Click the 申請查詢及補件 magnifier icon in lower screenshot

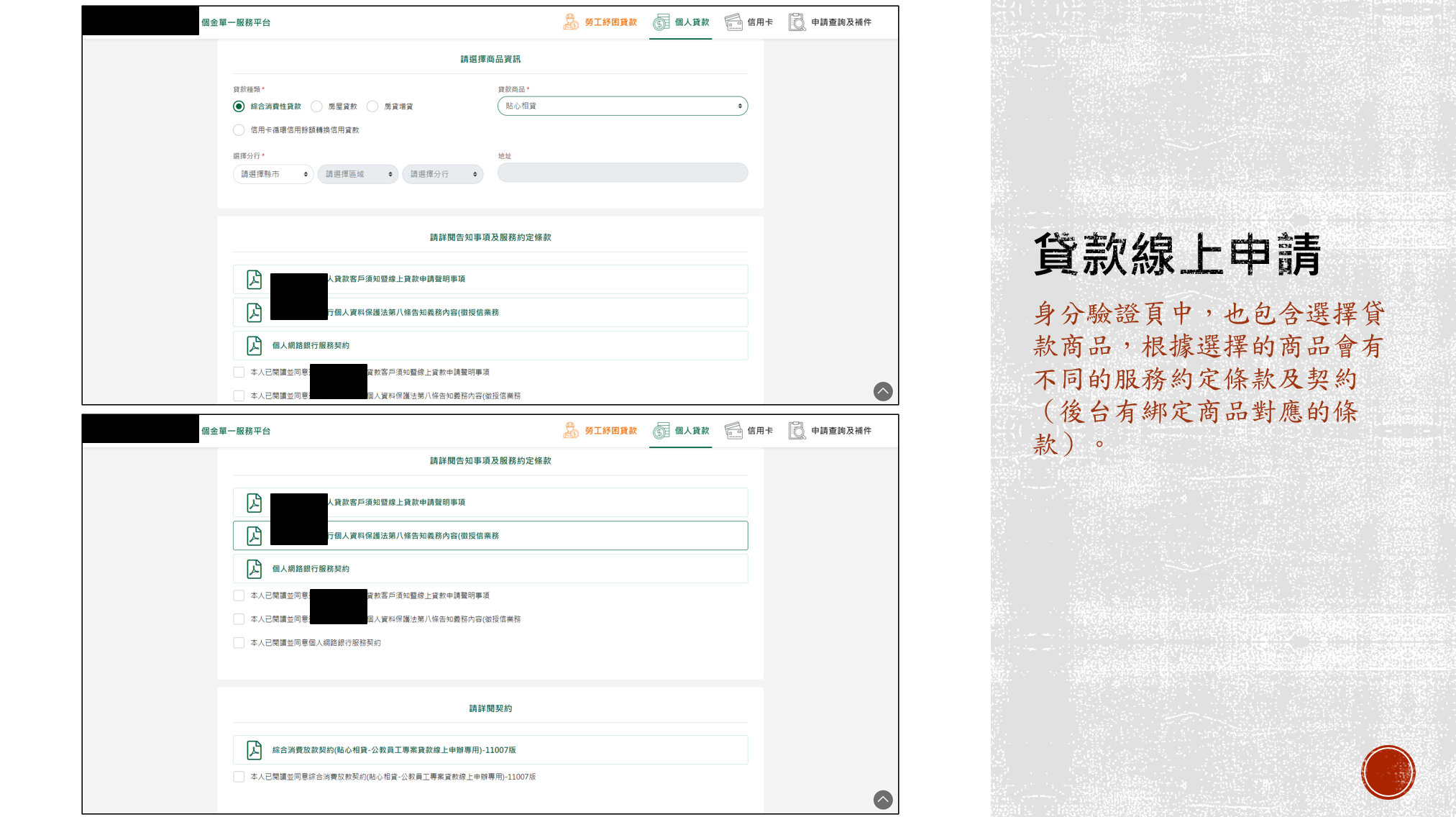click(797, 431)
